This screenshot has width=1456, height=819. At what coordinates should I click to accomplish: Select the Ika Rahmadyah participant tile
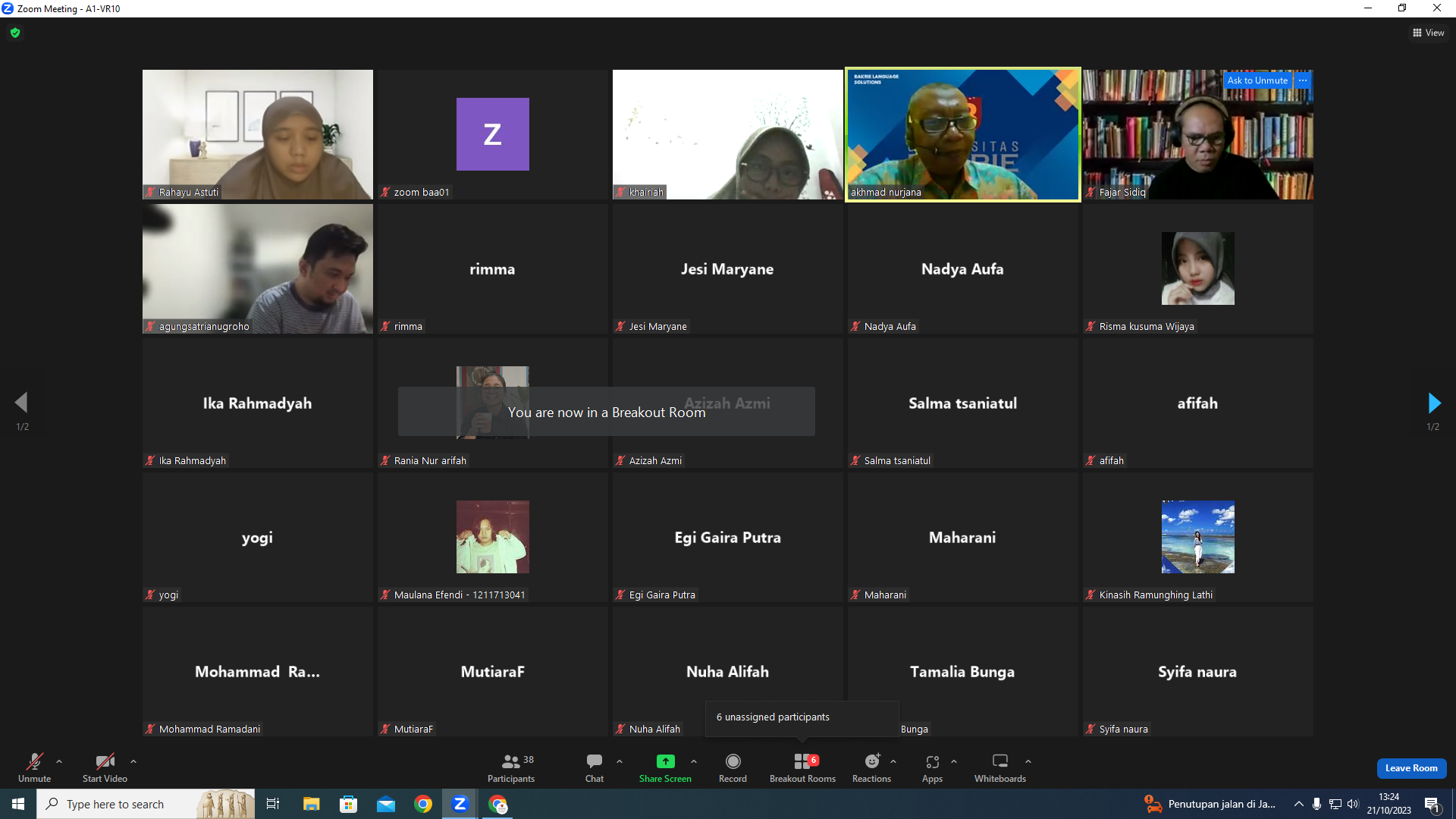click(258, 403)
